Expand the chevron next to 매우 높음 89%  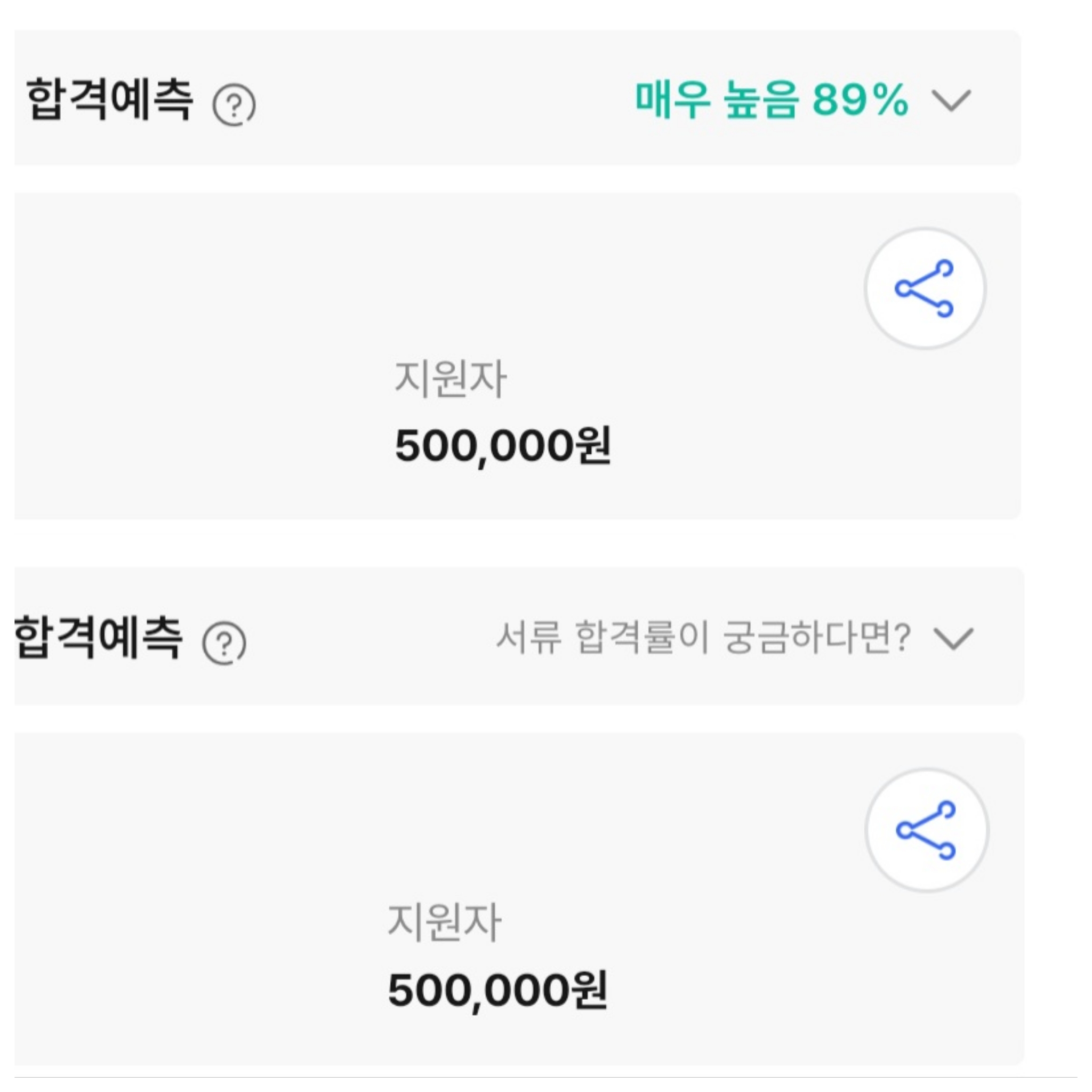[x=951, y=101]
